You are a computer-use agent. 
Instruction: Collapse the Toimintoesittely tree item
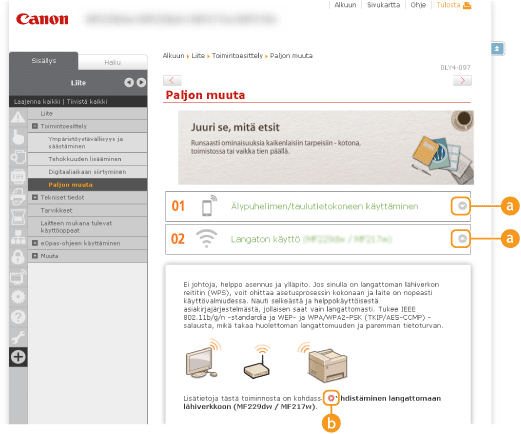coord(35,126)
